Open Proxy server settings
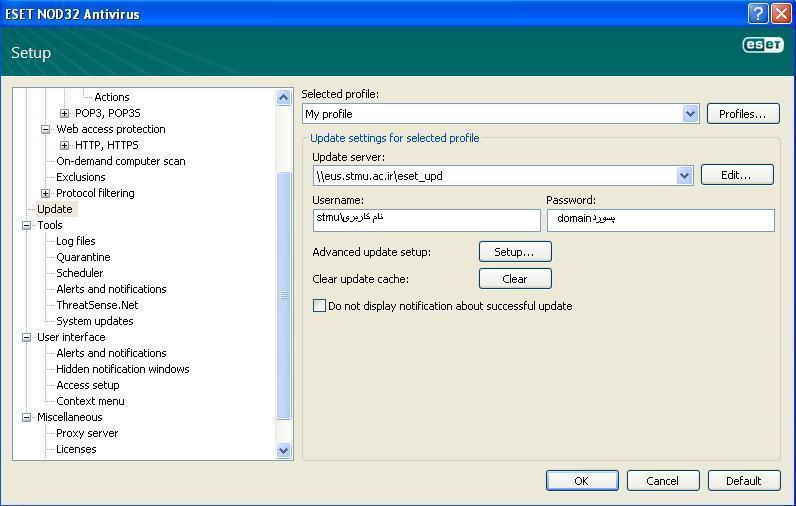796x506 pixels. tap(87, 433)
